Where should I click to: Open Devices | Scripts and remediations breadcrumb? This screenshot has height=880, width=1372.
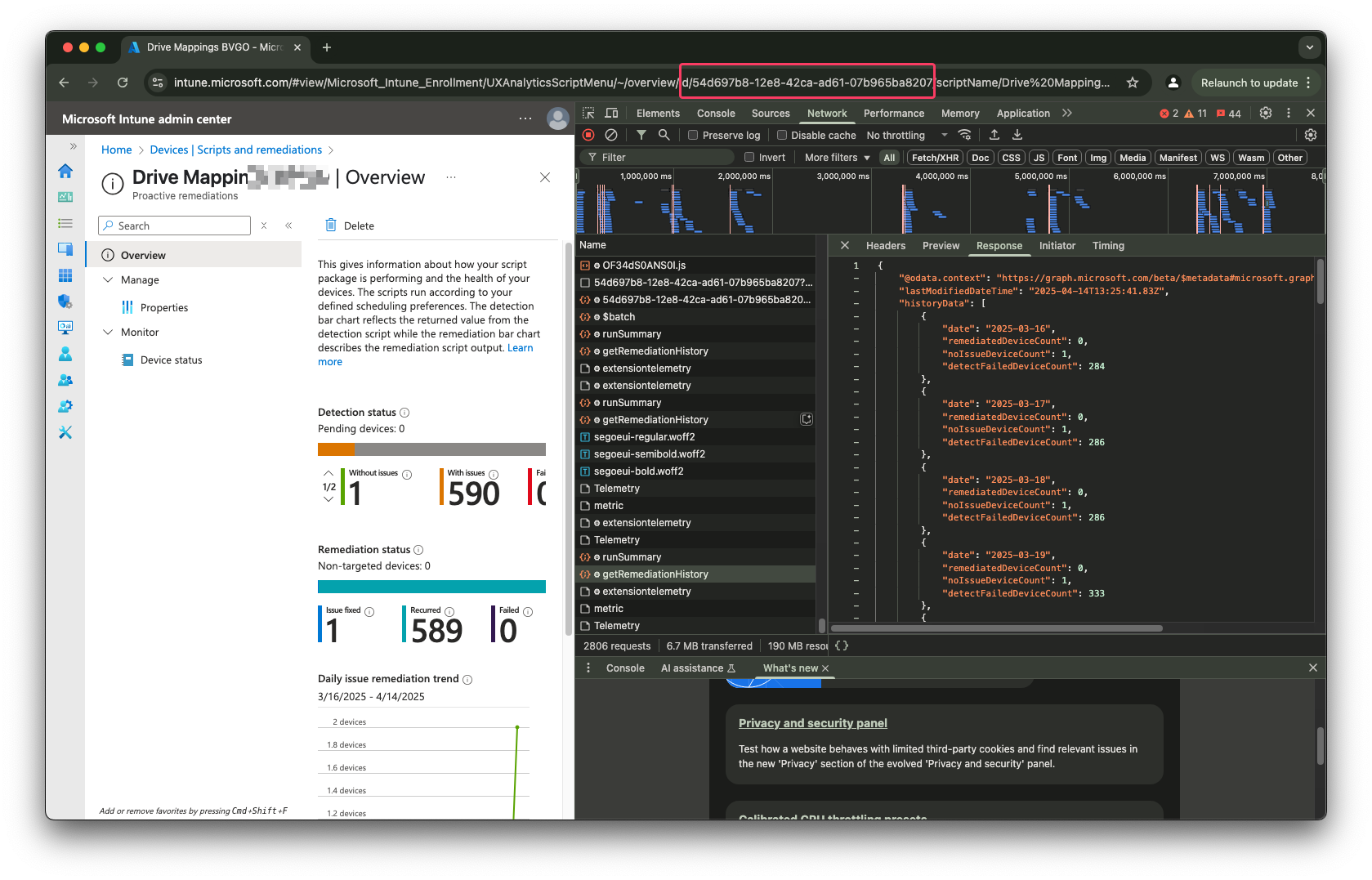(x=235, y=150)
